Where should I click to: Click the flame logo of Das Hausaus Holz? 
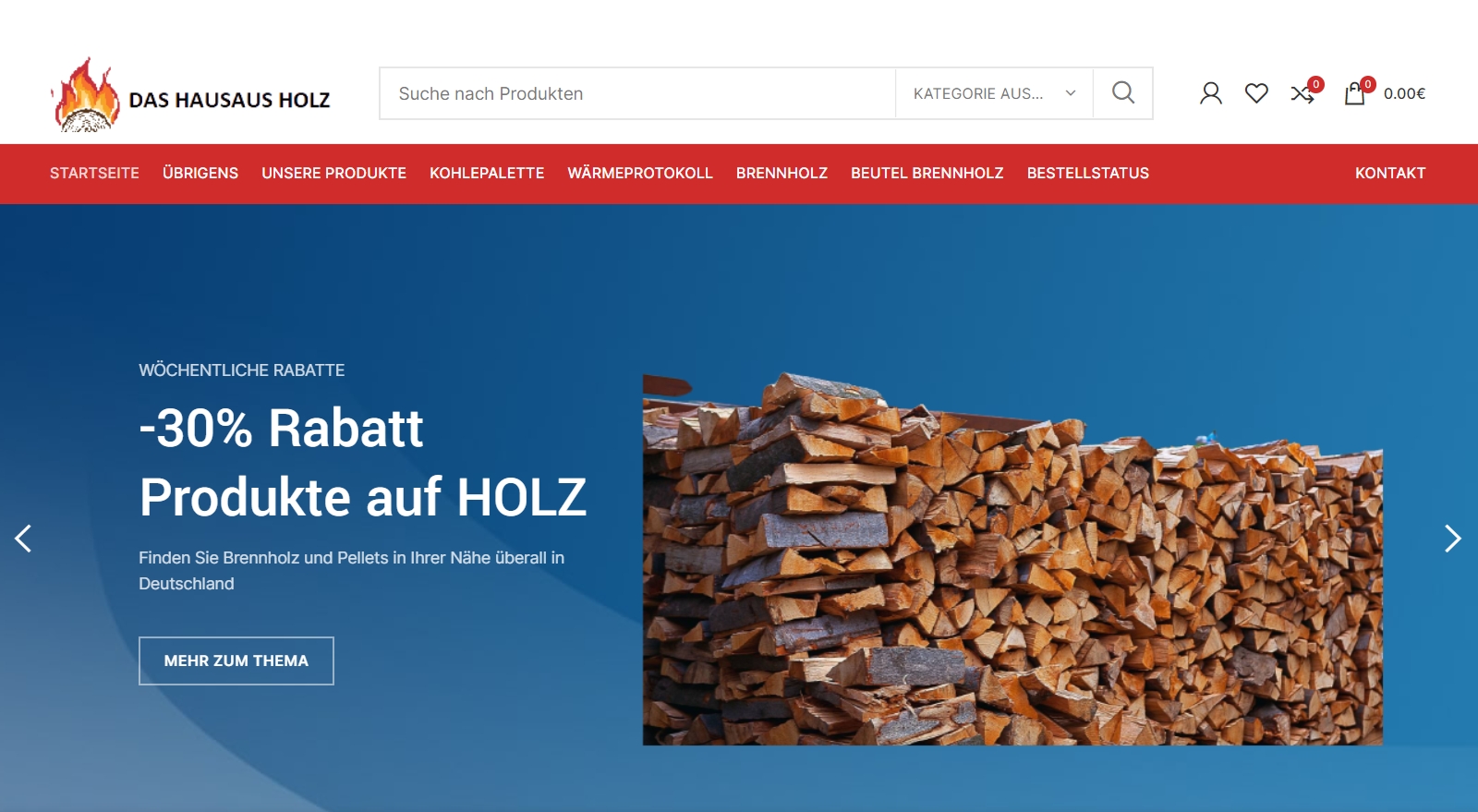[86, 94]
